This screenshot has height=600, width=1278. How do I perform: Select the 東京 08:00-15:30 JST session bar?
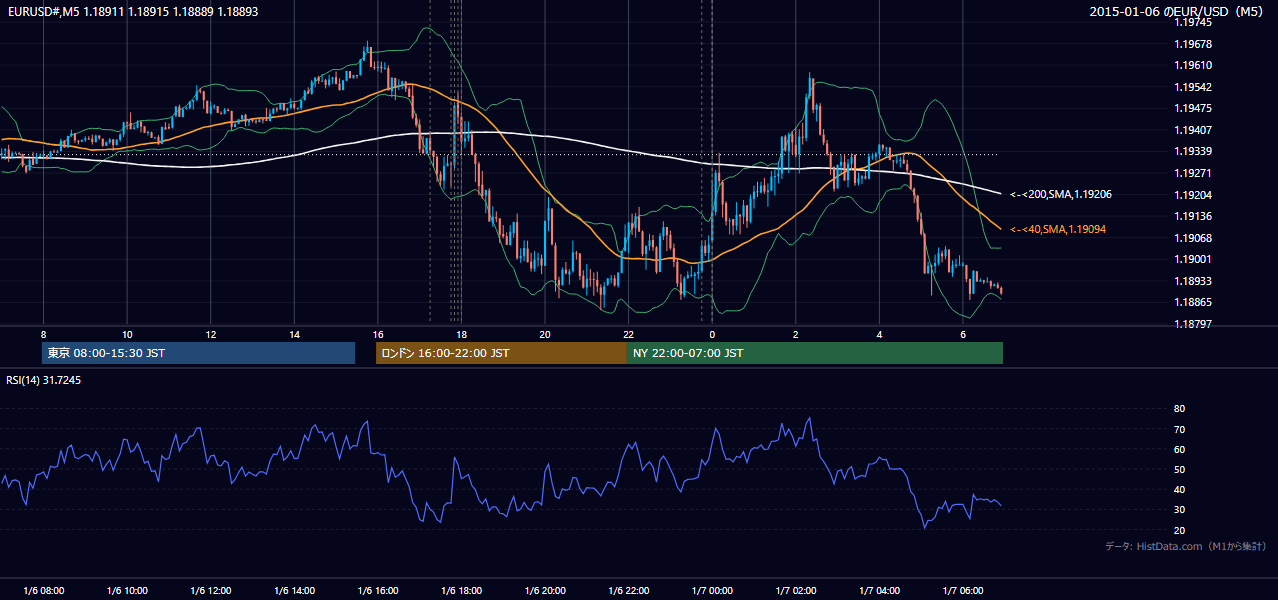tap(198, 353)
